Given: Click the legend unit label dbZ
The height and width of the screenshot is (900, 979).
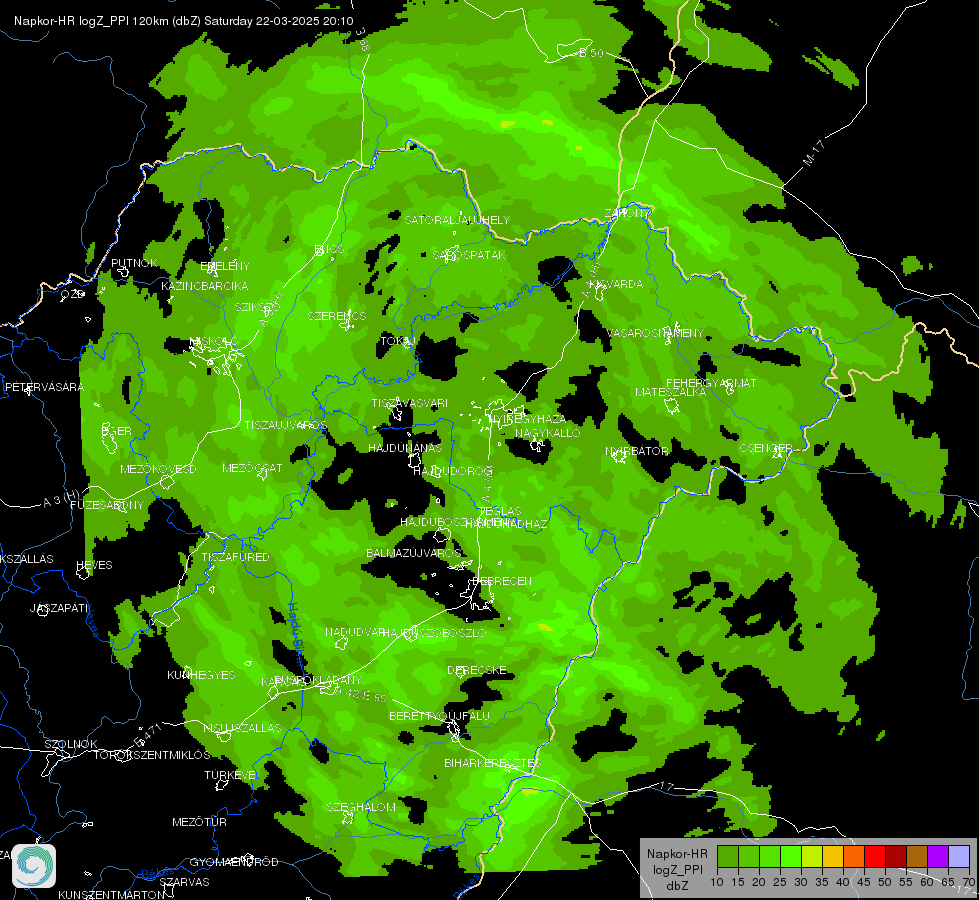Looking at the screenshot, I should pos(677,886).
